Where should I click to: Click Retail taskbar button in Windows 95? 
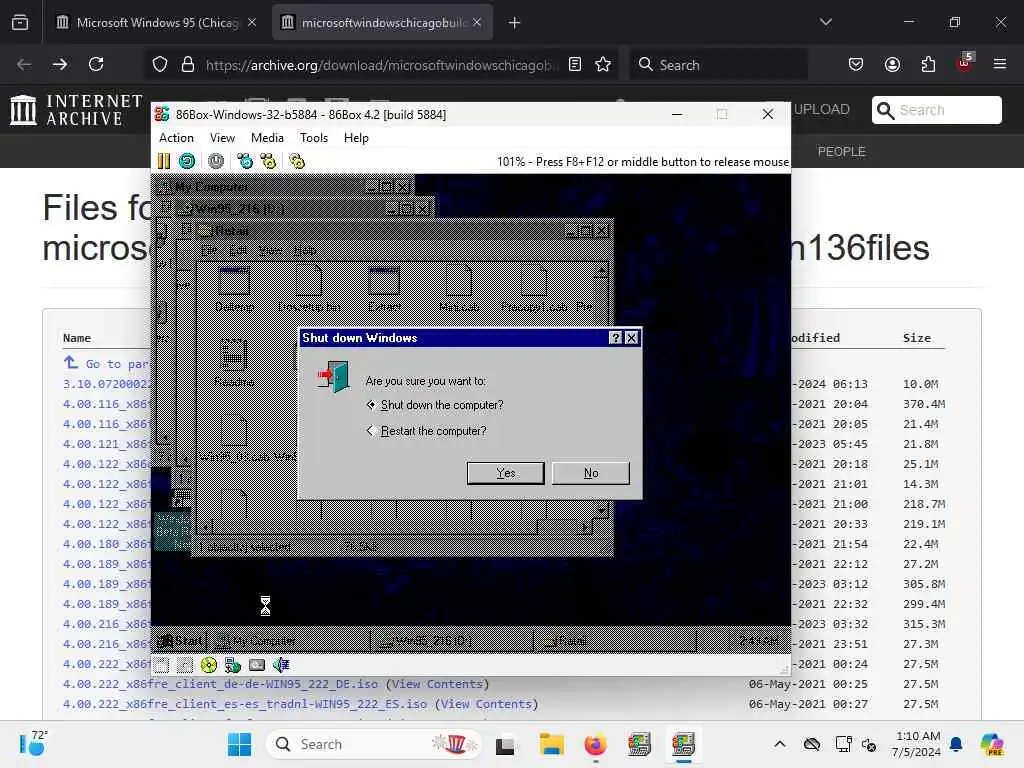[x=614, y=641]
